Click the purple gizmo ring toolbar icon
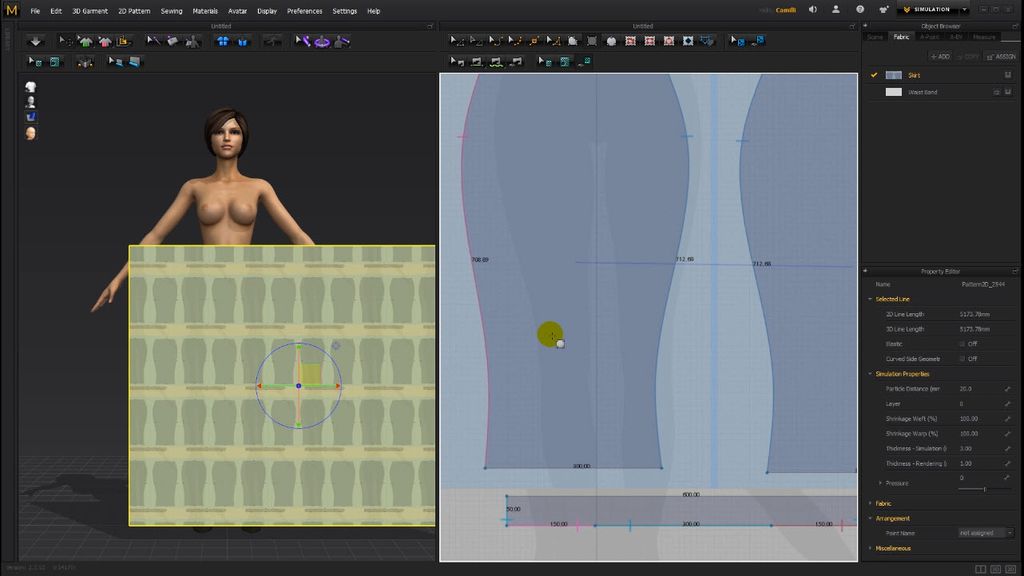 pos(322,41)
